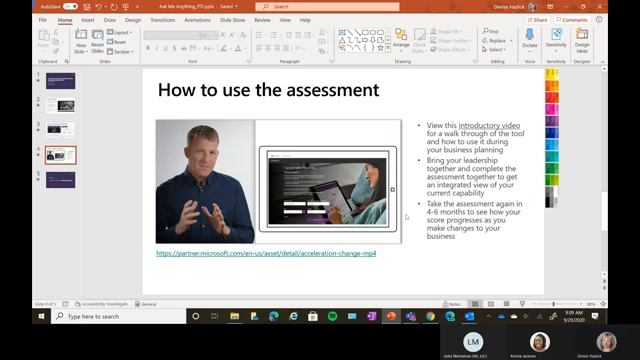
Task: Expand the shapes gallery More arrow
Action: 388,49
